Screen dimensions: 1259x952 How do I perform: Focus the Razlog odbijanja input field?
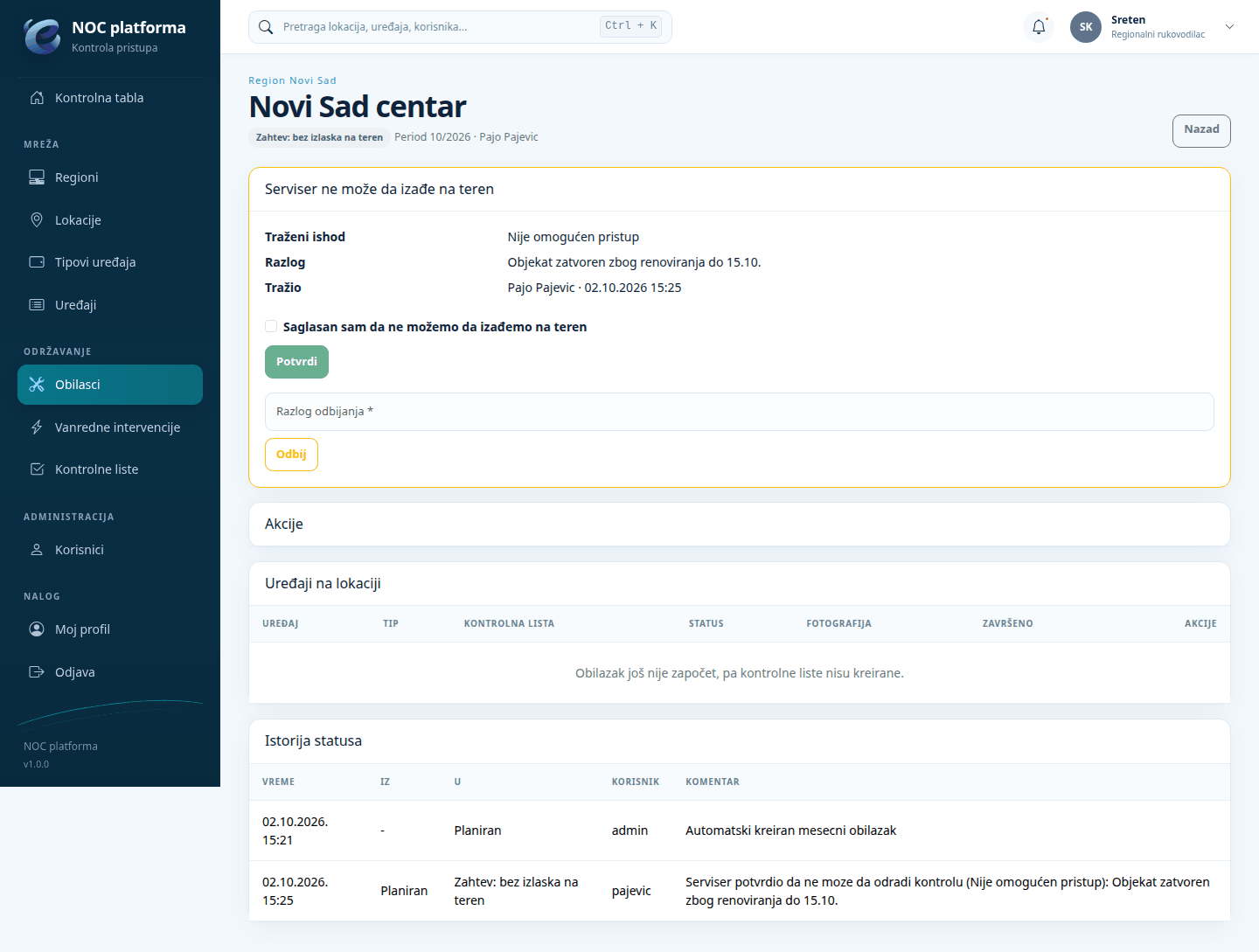[740, 412]
